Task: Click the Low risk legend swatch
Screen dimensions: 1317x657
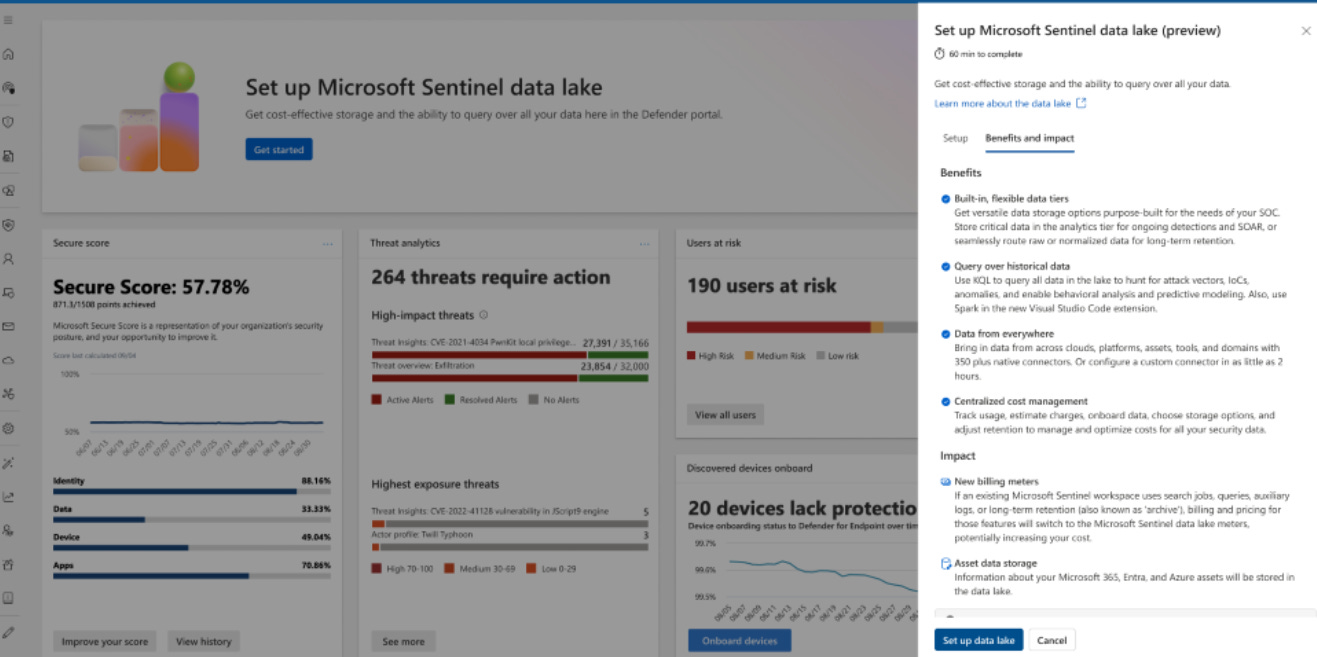Action: (x=821, y=355)
